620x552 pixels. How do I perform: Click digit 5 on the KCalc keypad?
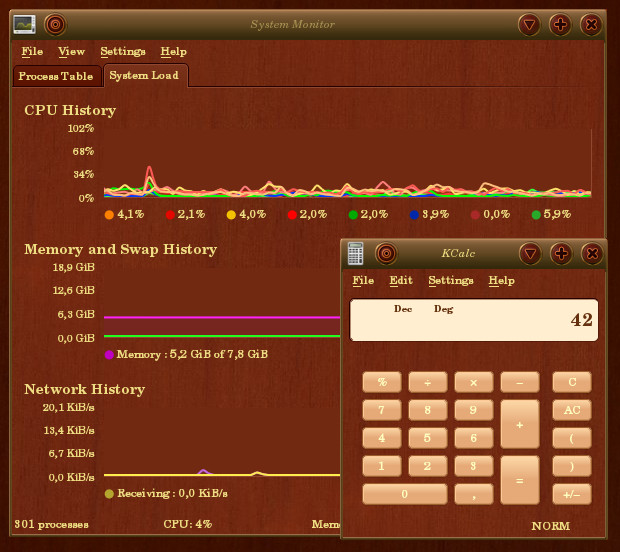428,438
